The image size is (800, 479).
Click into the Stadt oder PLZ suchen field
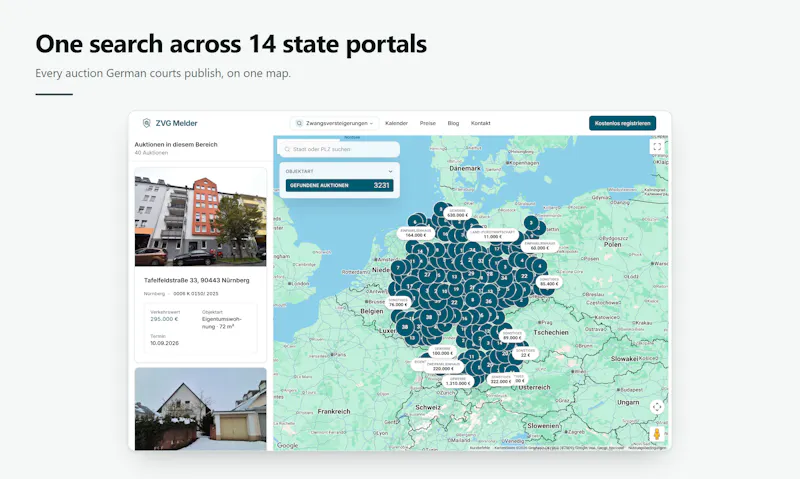pos(339,149)
